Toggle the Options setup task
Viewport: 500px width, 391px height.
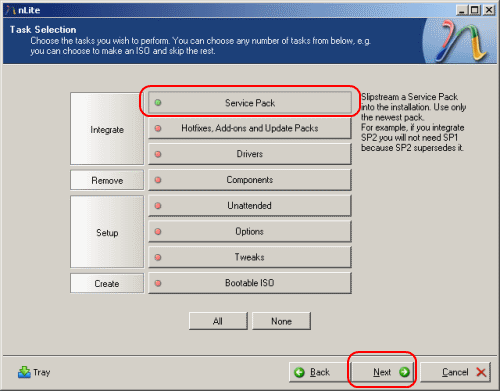250,231
